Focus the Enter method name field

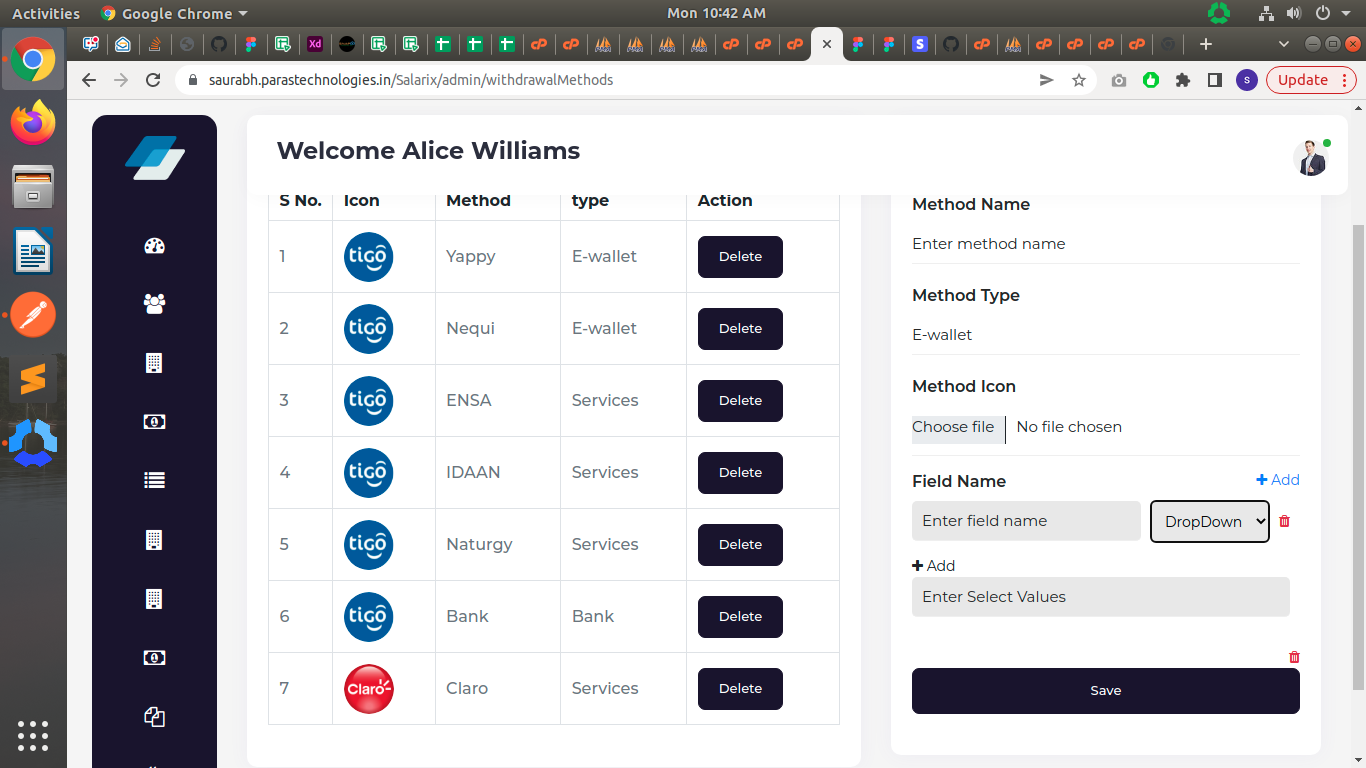(x=1105, y=244)
